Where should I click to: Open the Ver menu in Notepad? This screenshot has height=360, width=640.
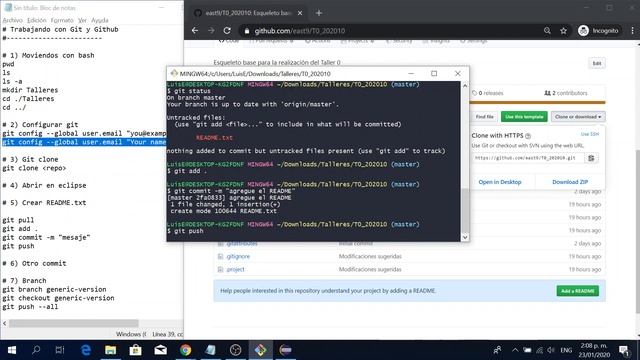click(x=82, y=20)
